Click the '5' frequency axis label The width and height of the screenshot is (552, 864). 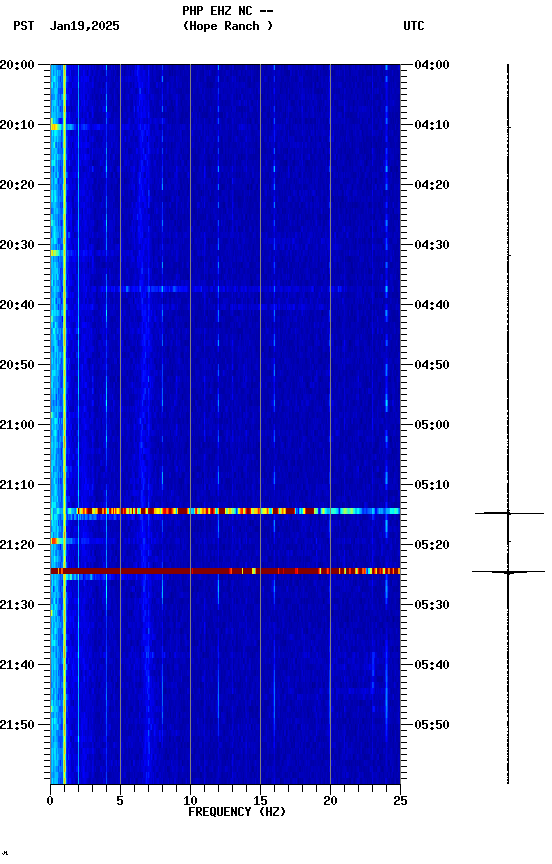click(x=120, y=801)
